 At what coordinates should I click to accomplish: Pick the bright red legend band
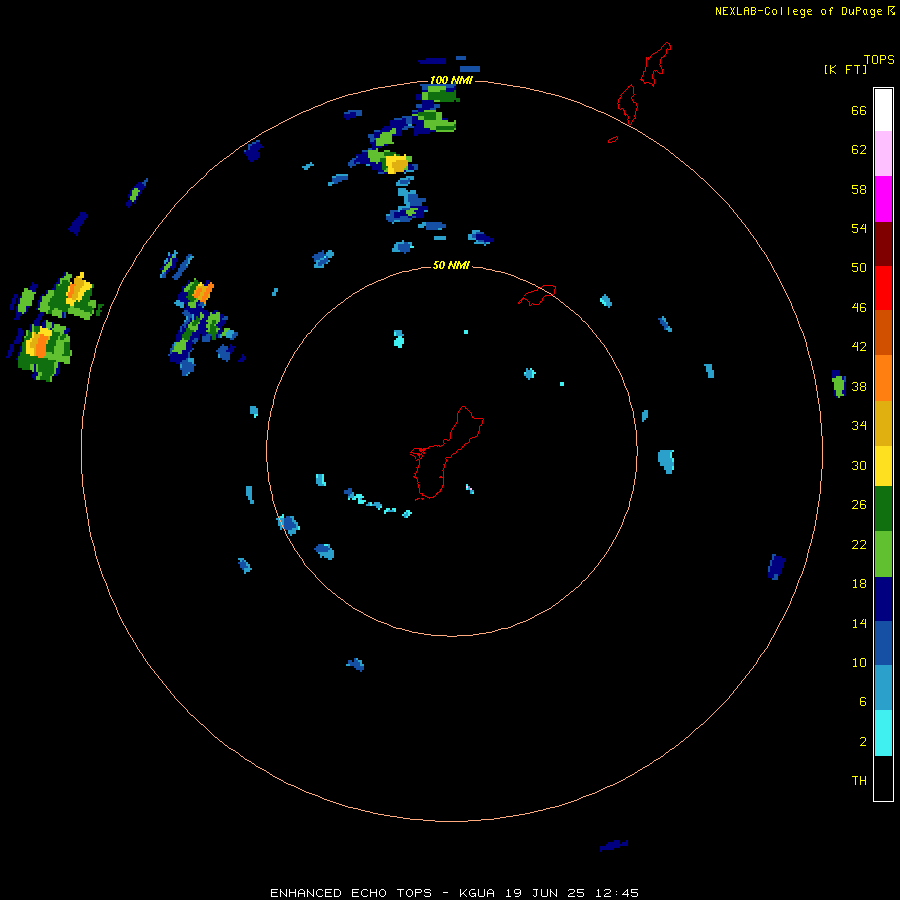(883, 288)
